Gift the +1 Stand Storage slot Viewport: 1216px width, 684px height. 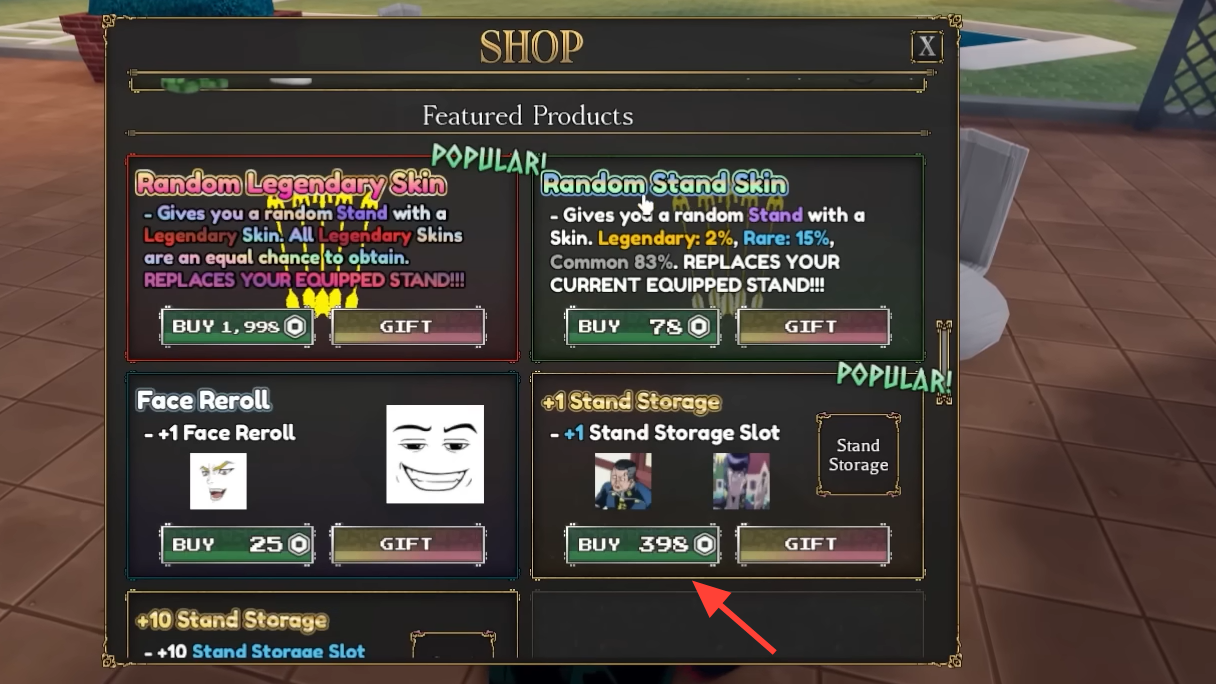tap(813, 545)
